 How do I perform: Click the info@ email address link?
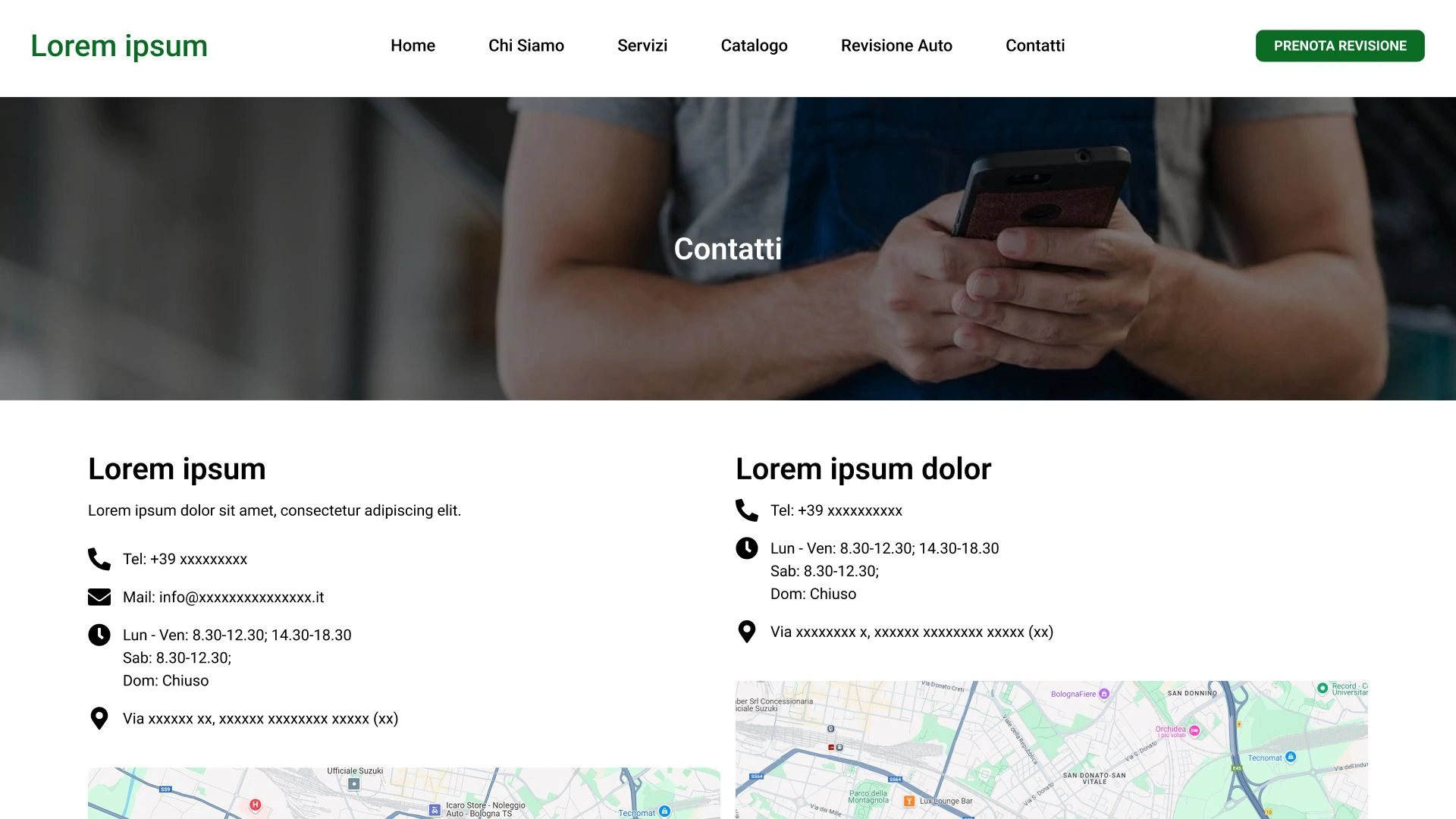click(x=241, y=597)
